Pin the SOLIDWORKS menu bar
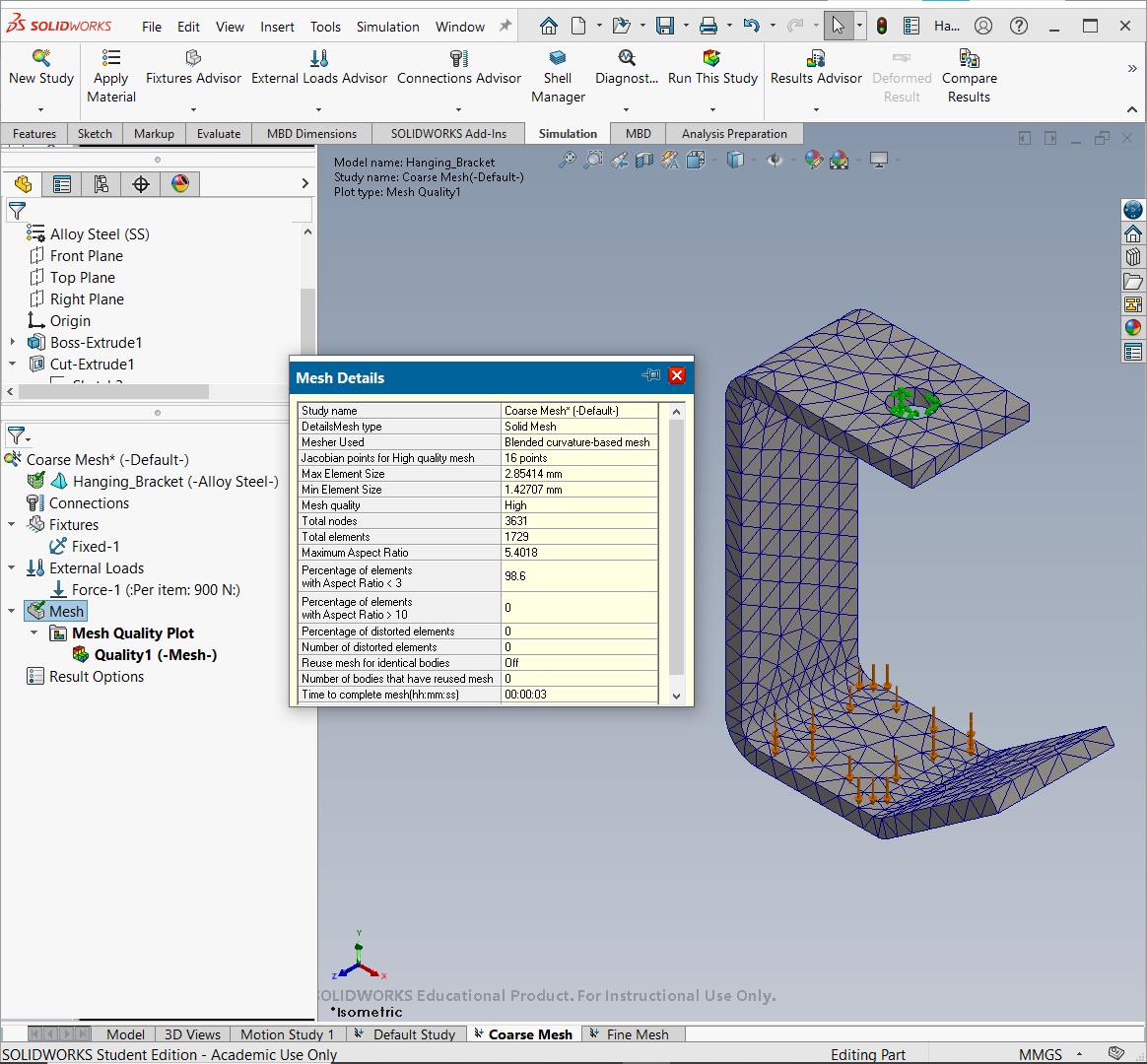Viewport: 1147px width, 1064px height. [506, 27]
